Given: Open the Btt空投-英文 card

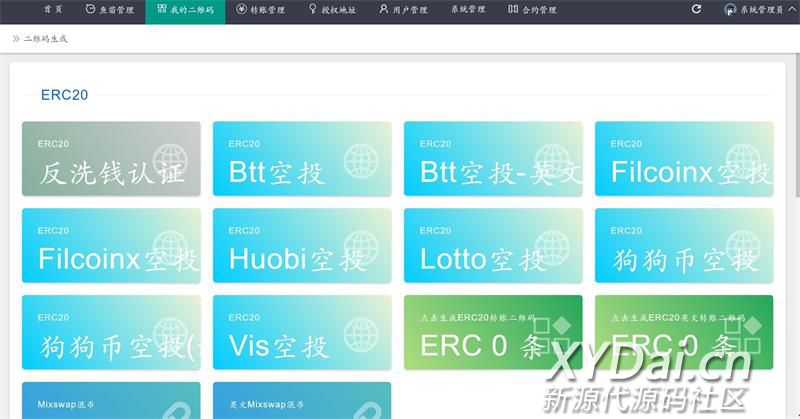Looking at the screenshot, I should pyautogui.click(x=493, y=159).
